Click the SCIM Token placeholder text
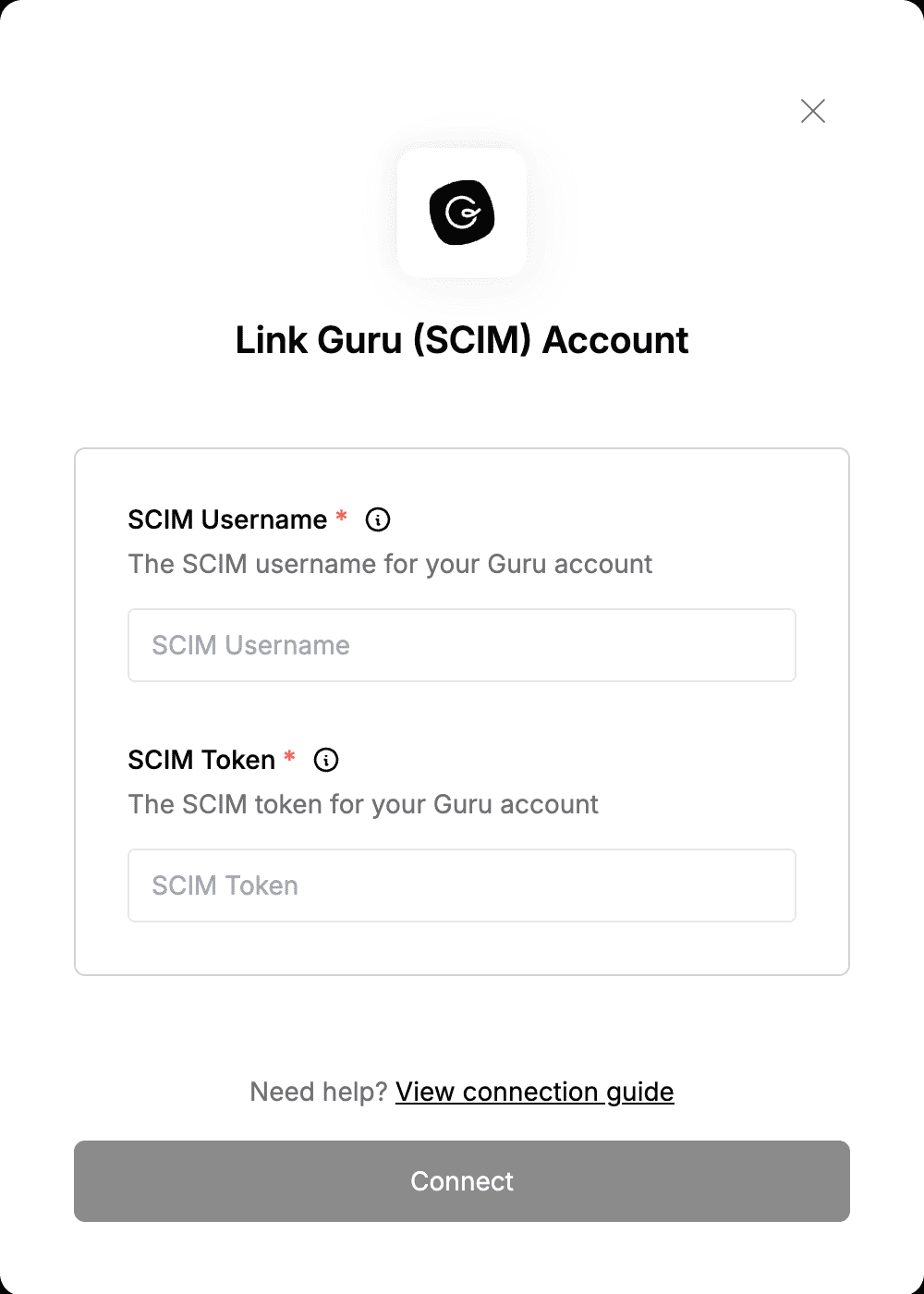The height and width of the screenshot is (1294, 924). (225, 885)
